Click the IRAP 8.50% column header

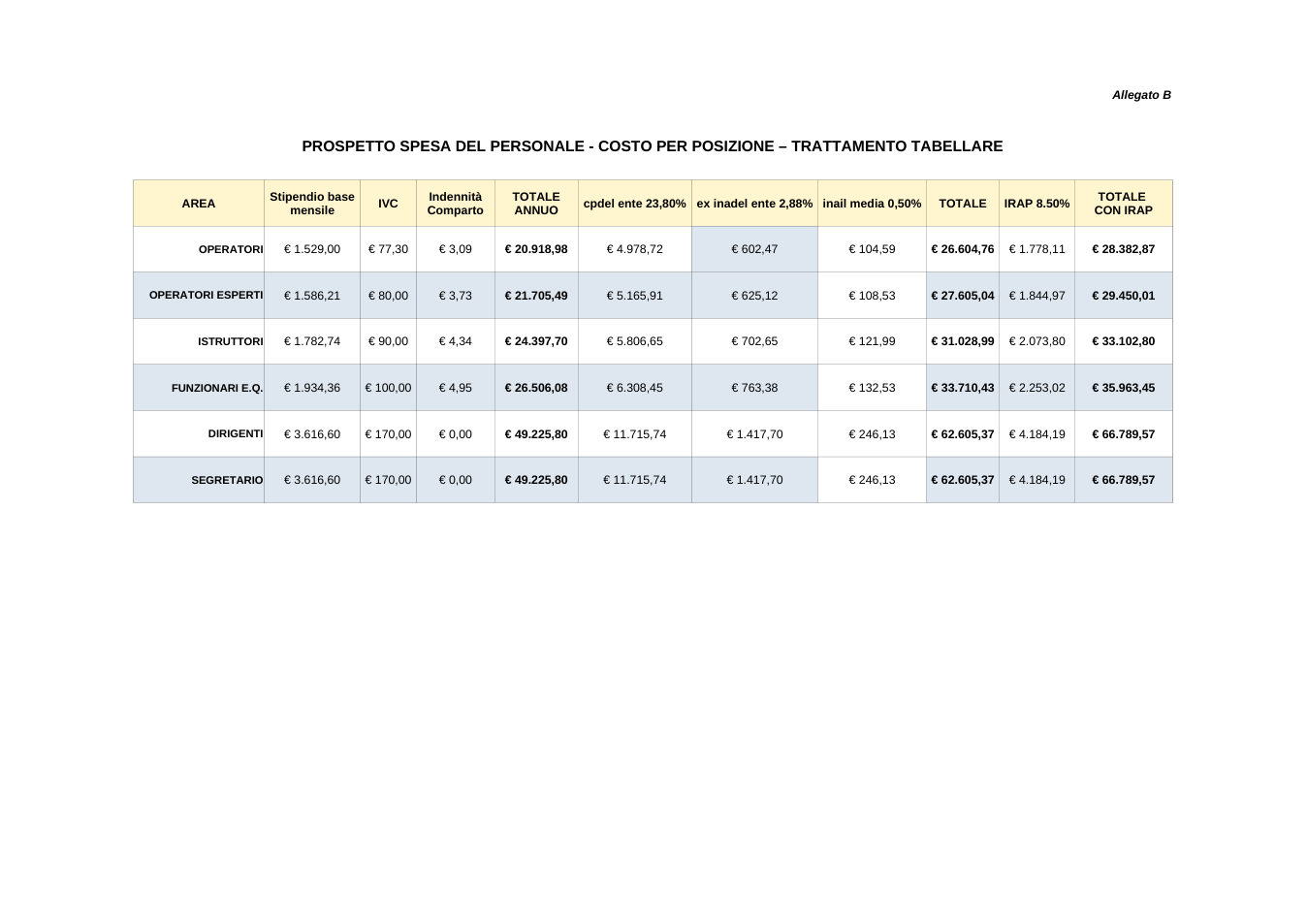point(1036,204)
